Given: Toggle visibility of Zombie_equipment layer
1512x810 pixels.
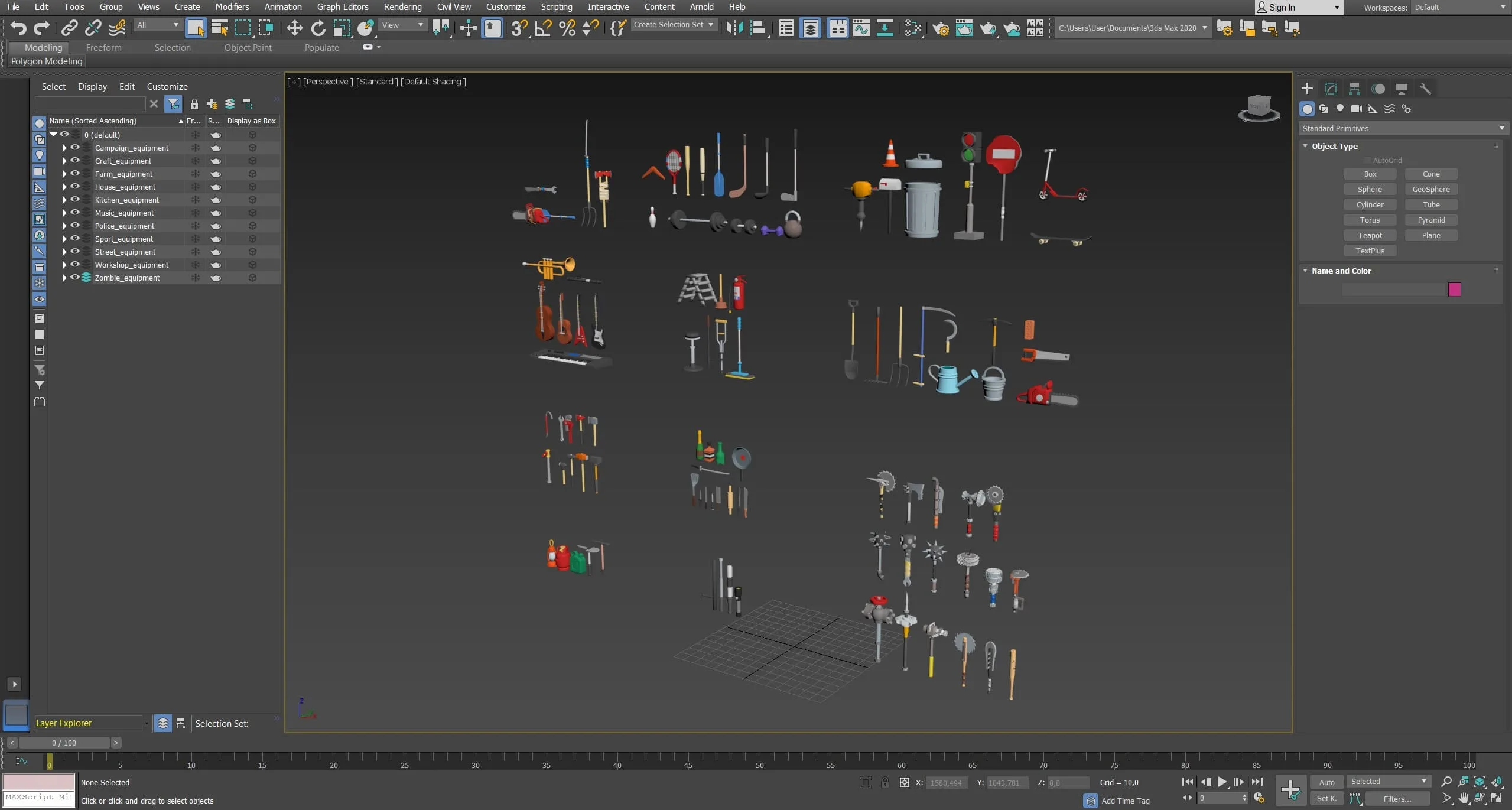Looking at the screenshot, I should point(75,278).
